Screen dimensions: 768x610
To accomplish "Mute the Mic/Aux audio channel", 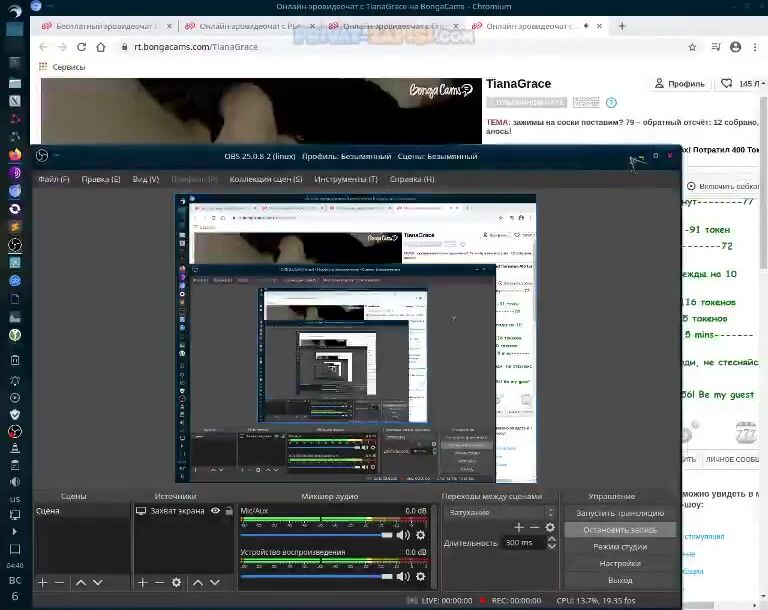I will [x=403, y=535].
